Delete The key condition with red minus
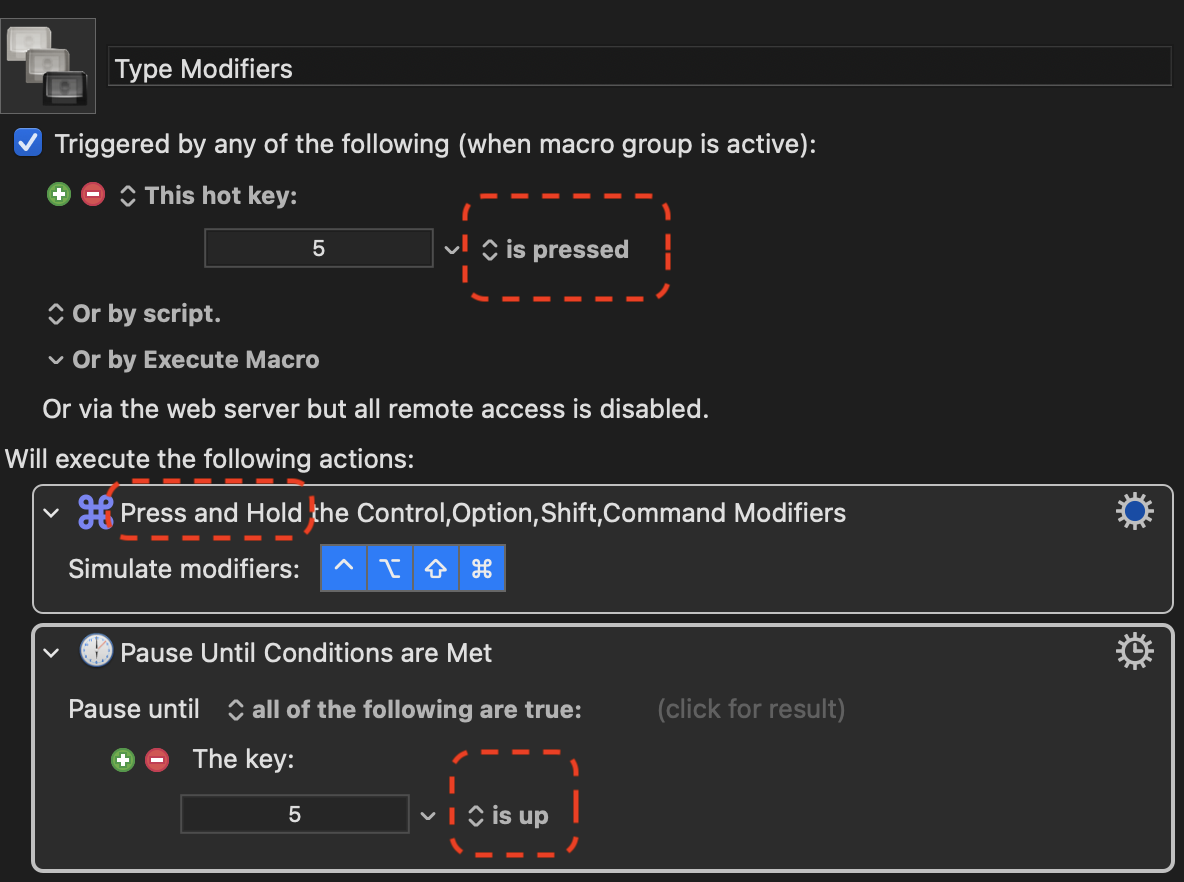This screenshot has width=1184, height=882. [x=157, y=760]
